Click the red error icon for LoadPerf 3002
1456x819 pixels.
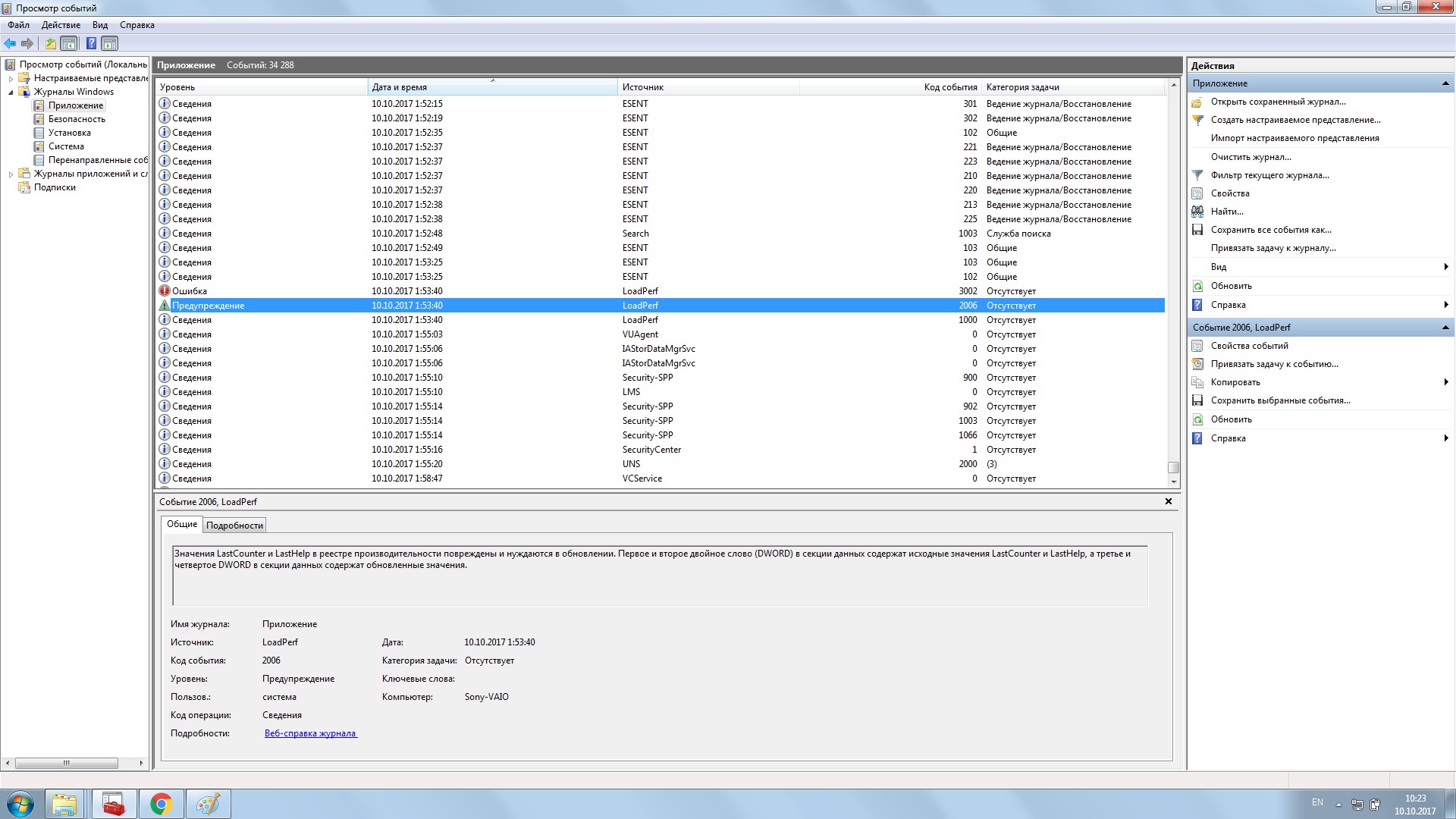pos(164,291)
